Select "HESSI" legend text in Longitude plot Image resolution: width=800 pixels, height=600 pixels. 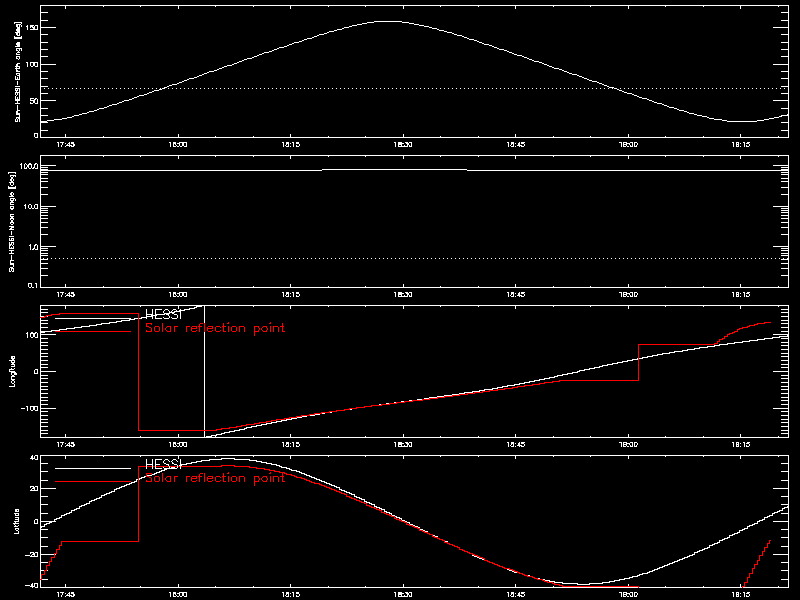(x=163, y=315)
